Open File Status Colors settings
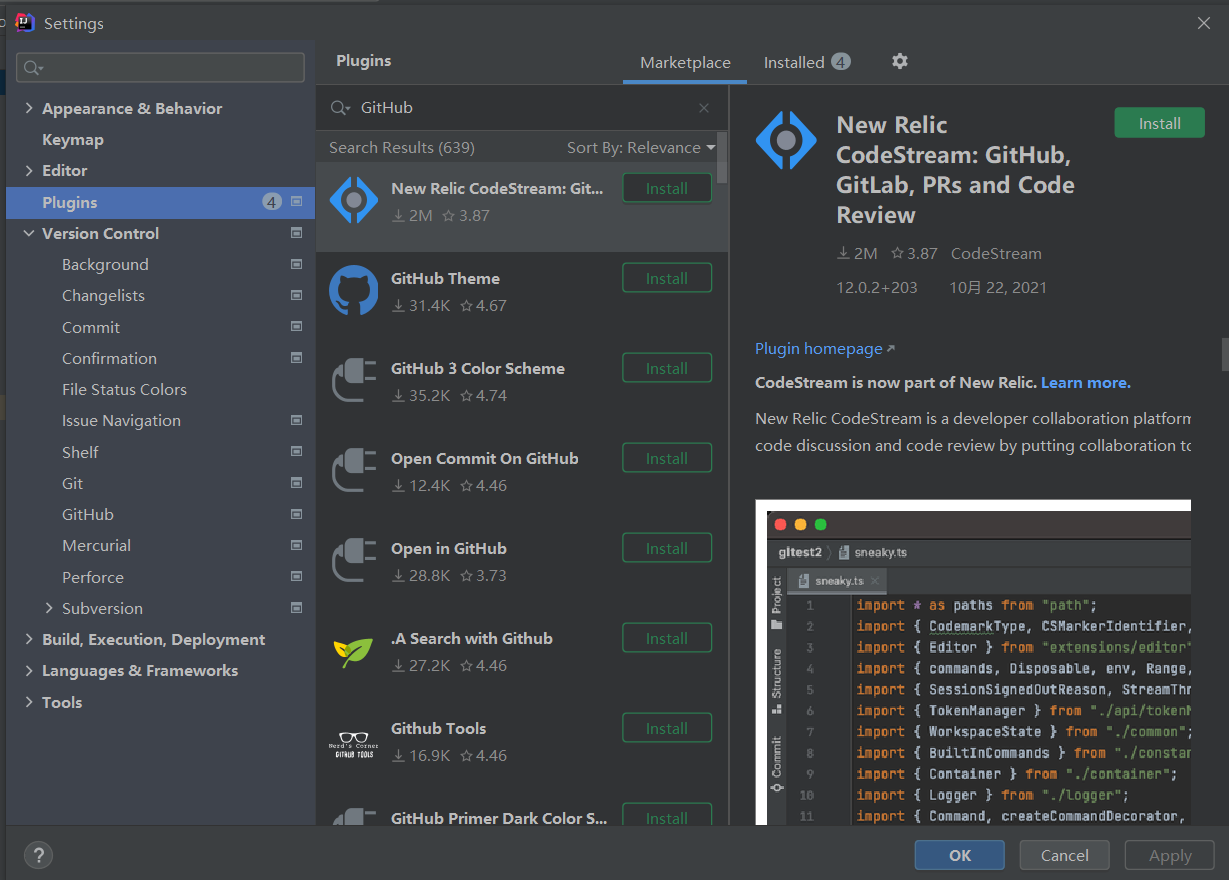 tap(124, 389)
